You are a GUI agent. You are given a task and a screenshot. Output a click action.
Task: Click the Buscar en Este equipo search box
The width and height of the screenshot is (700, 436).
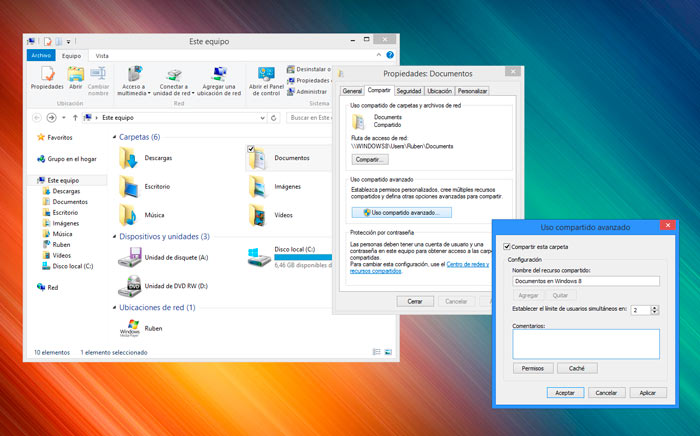(309, 118)
